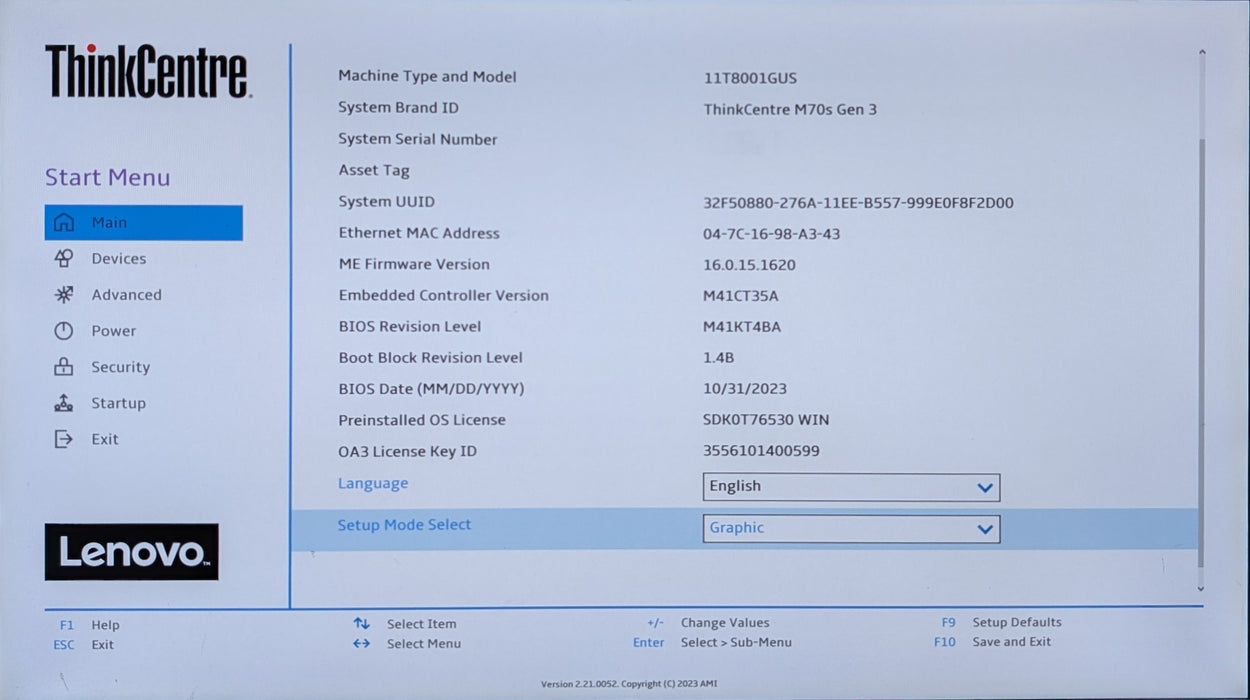Click the Advanced gear-star icon

(64, 294)
